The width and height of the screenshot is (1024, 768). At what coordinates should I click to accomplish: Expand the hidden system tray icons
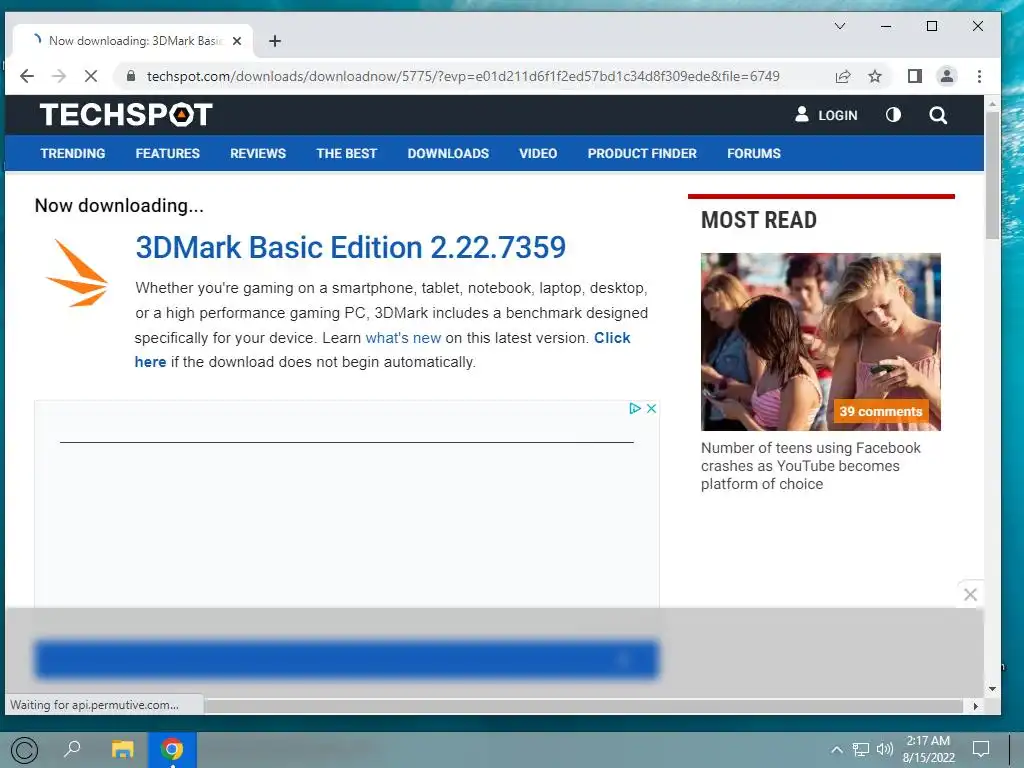(836, 749)
